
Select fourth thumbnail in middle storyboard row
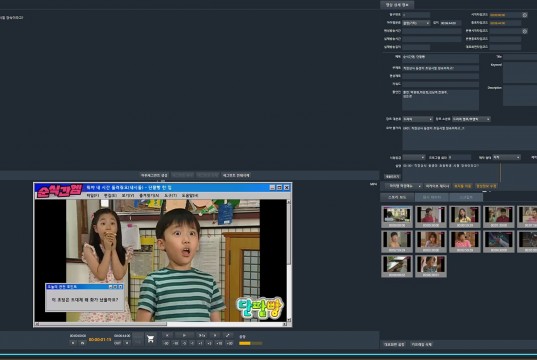pyautogui.click(x=499, y=241)
